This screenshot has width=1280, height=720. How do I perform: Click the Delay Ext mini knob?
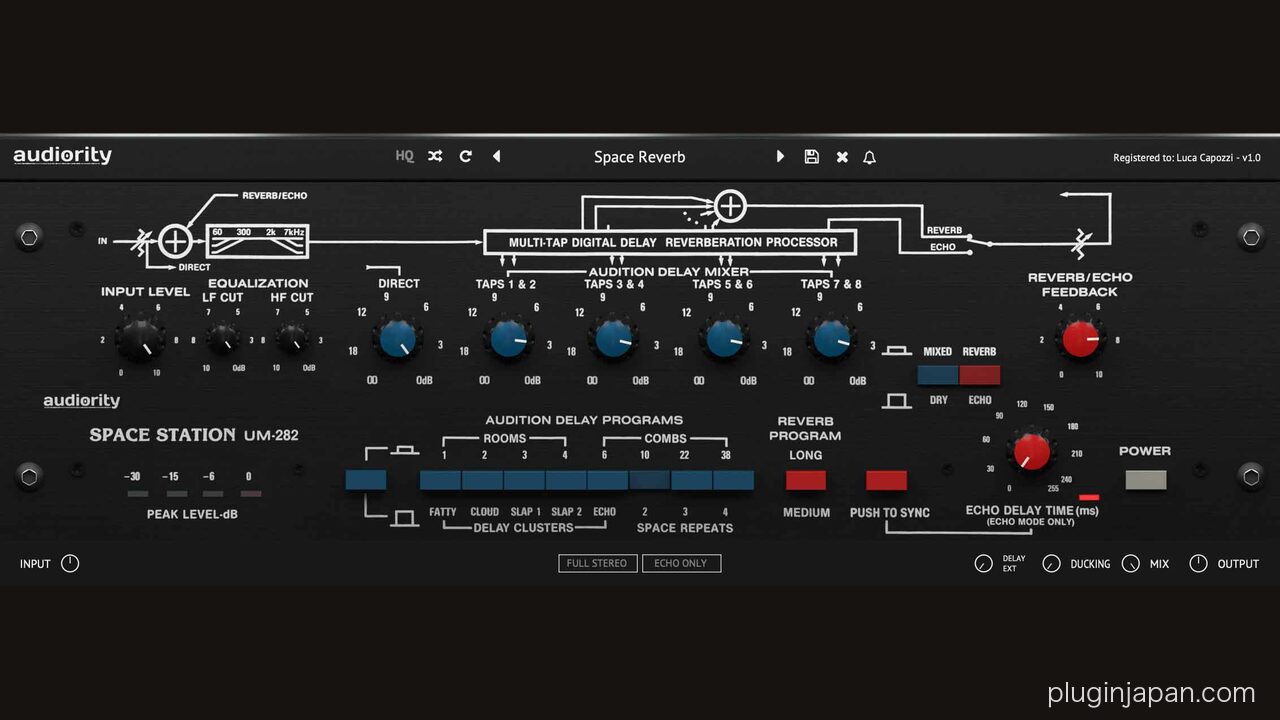tap(984, 564)
